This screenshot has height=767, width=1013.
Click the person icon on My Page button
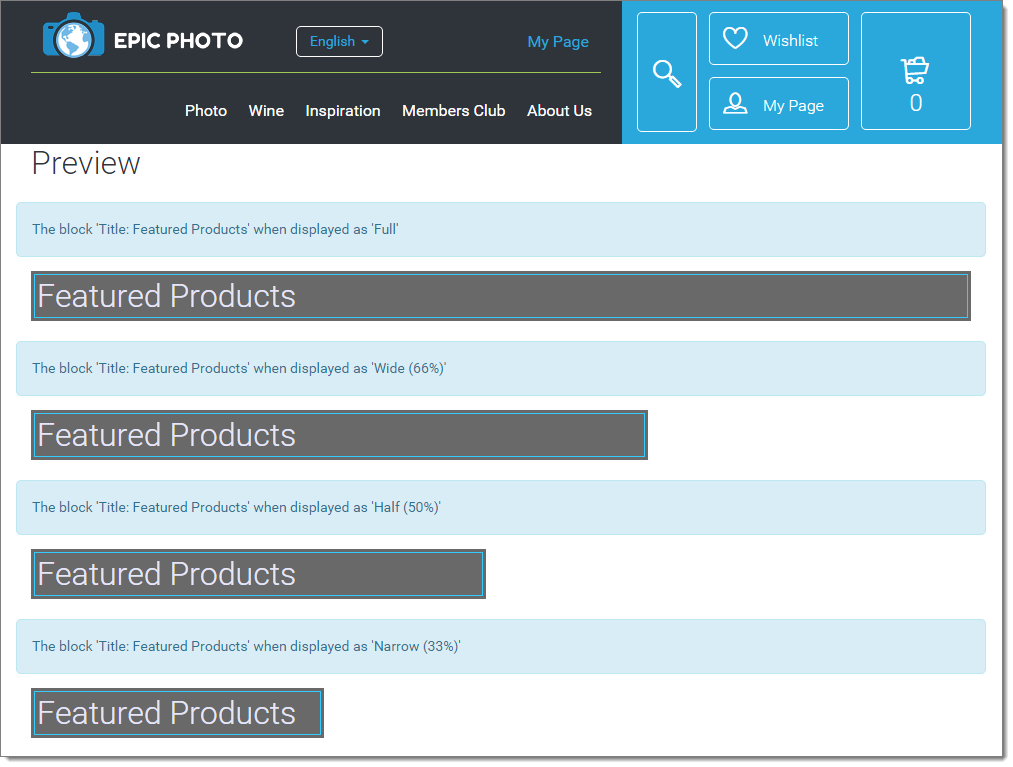[x=735, y=104]
